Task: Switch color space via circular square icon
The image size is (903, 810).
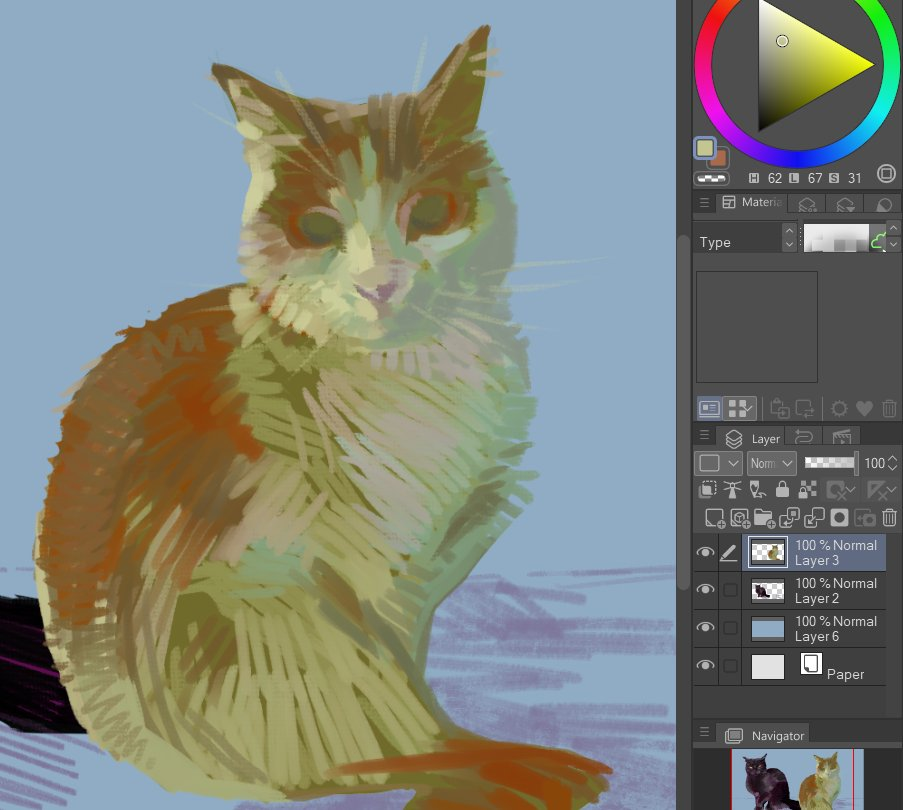Action: [886, 173]
